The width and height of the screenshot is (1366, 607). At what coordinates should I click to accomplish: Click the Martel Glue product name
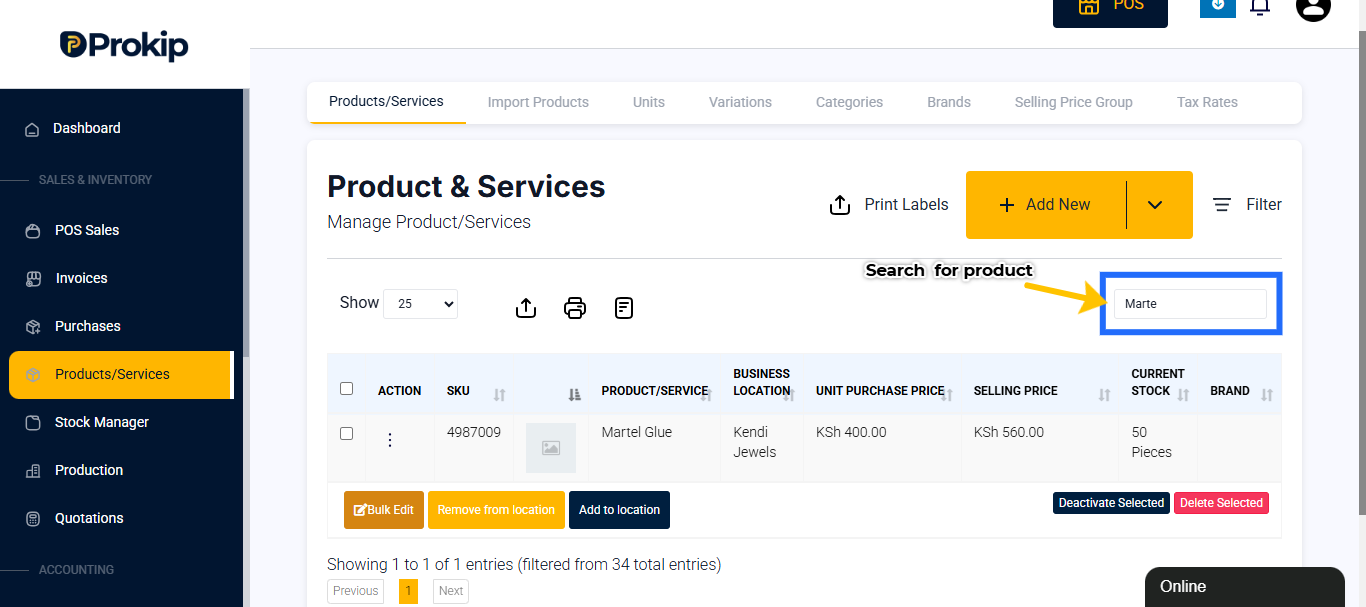pyautogui.click(x=637, y=433)
